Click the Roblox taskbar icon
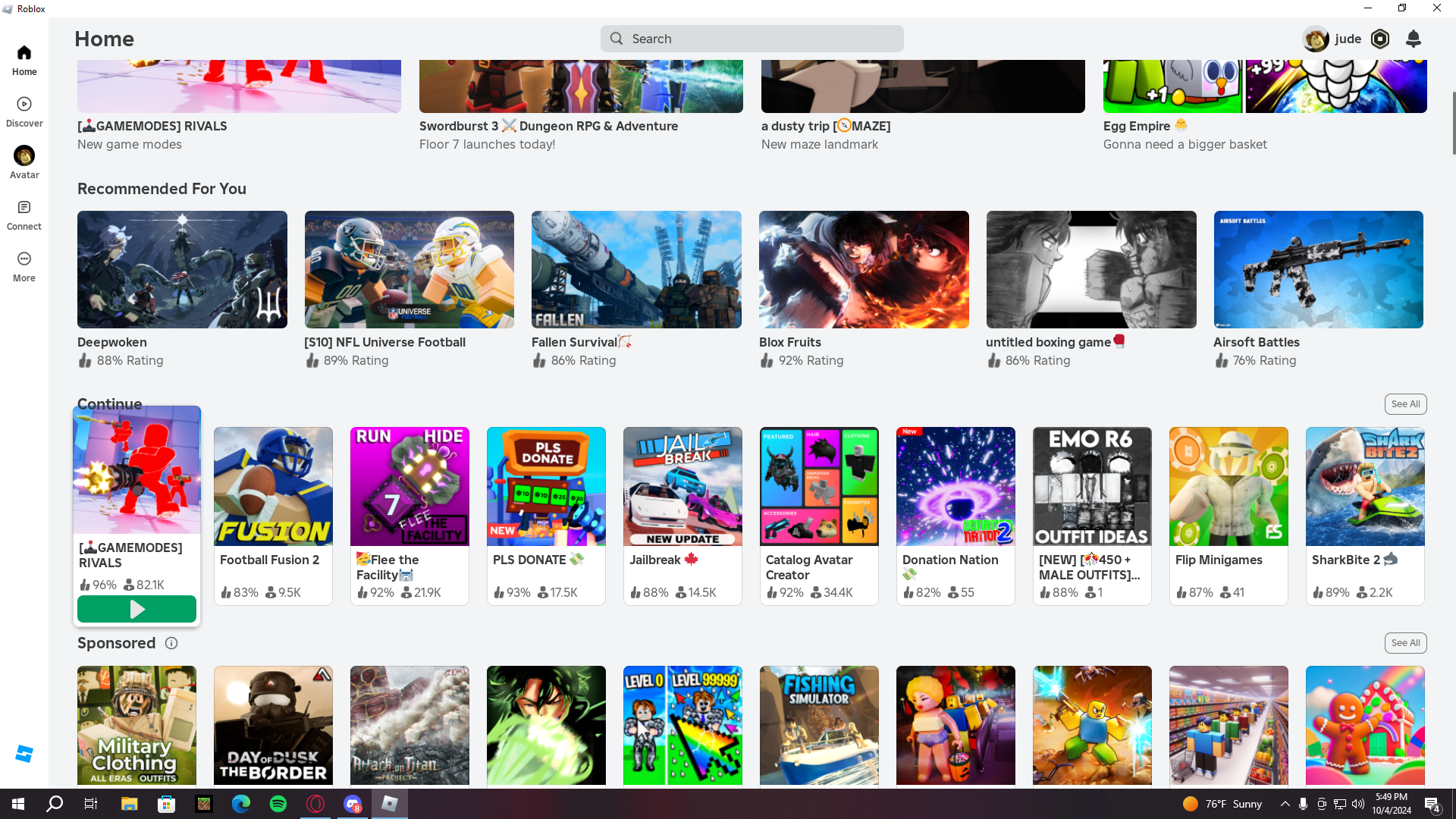 [x=390, y=804]
